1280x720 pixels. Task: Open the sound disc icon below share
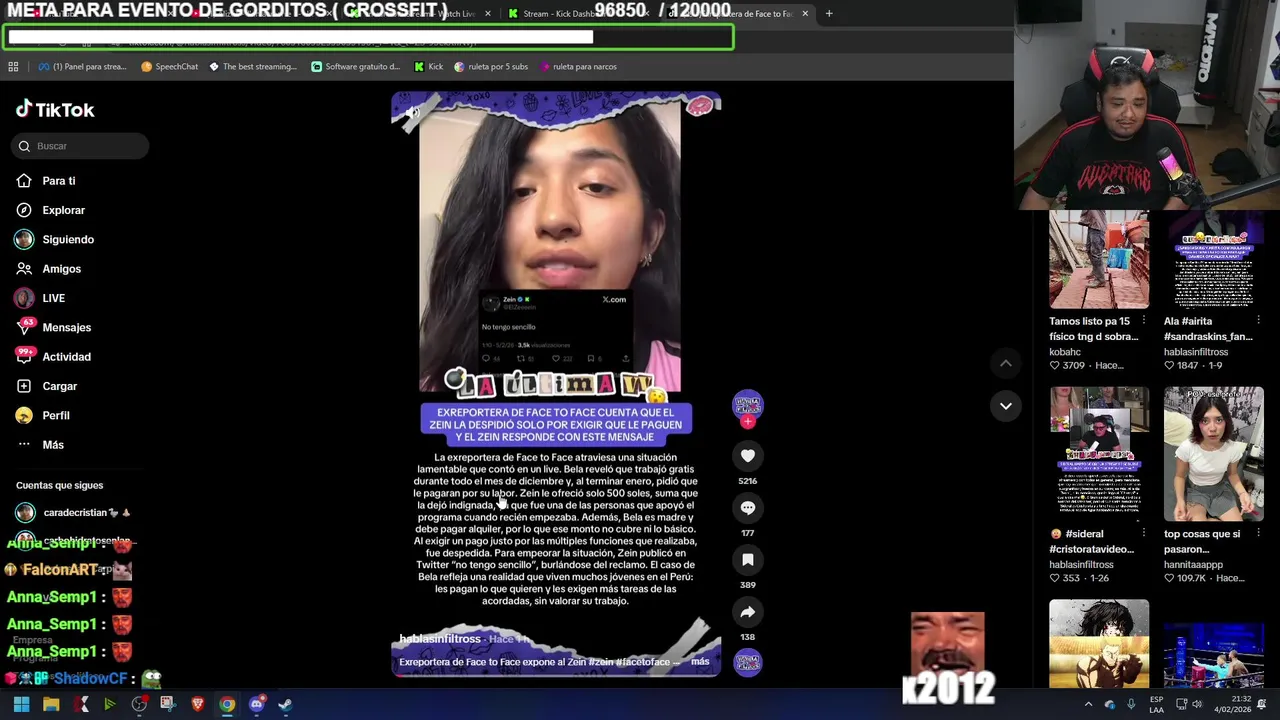(x=747, y=662)
